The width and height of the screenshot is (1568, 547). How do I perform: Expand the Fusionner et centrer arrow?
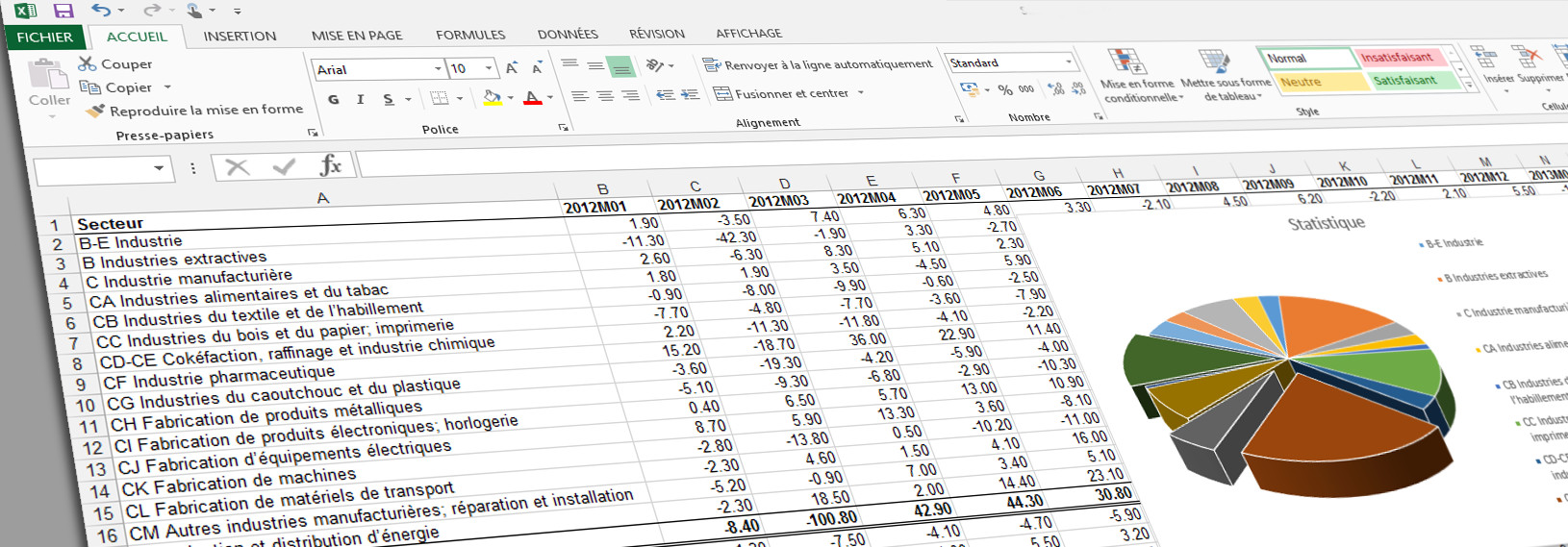[861, 93]
